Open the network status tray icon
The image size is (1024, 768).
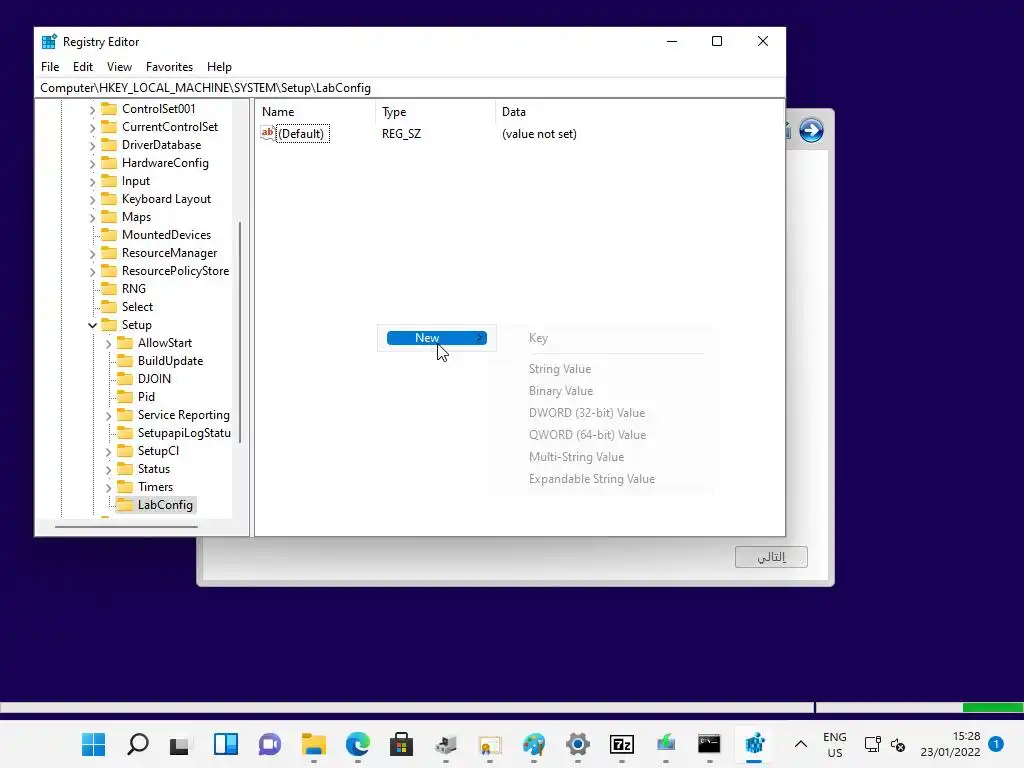[x=872, y=744]
